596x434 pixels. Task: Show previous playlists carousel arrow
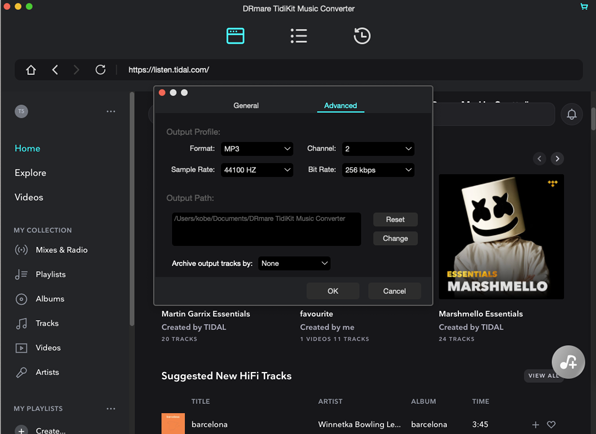[539, 158]
